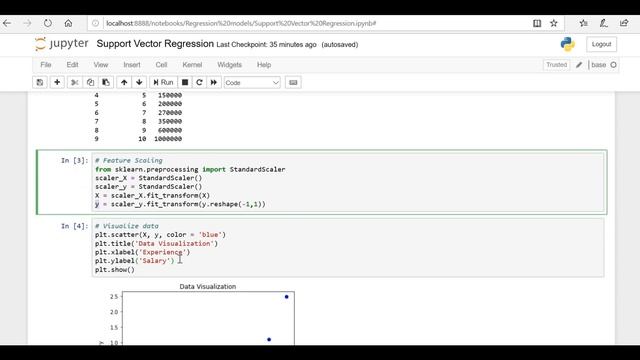This screenshot has height=360, width=640.
Task: Move selected cell down arrow
Action: point(139,82)
